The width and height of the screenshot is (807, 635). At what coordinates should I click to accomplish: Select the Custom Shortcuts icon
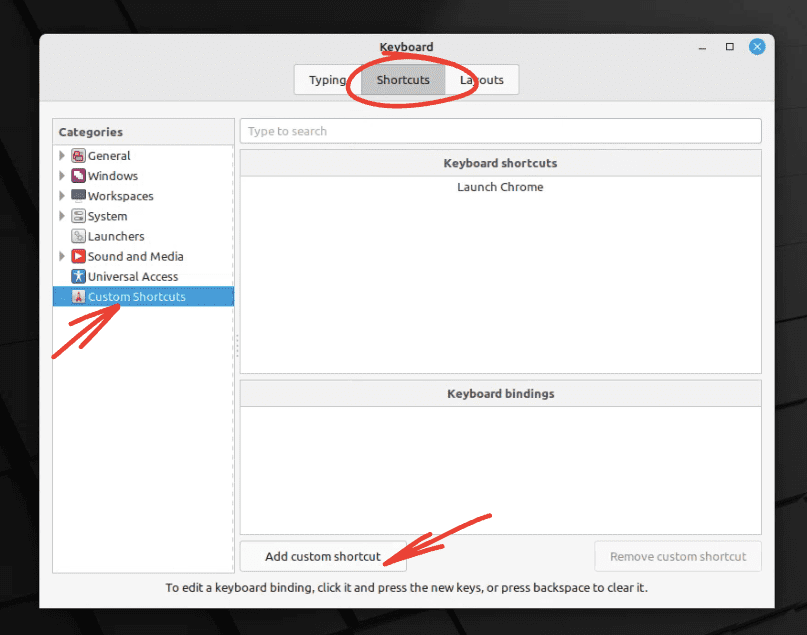(x=78, y=296)
